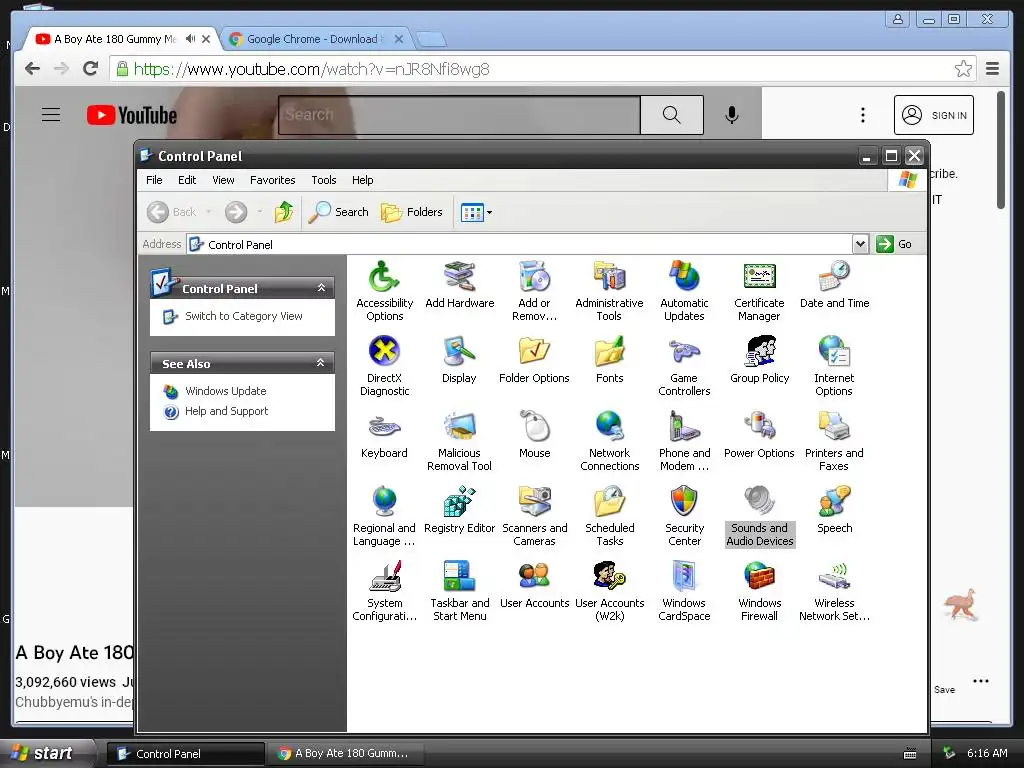Open Internet Options icon
The height and width of the screenshot is (768, 1024).
tap(834, 366)
